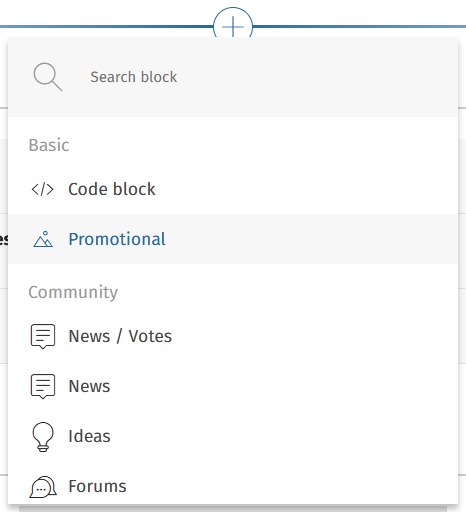Click the icon beside the plain News entry

coord(43,386)
